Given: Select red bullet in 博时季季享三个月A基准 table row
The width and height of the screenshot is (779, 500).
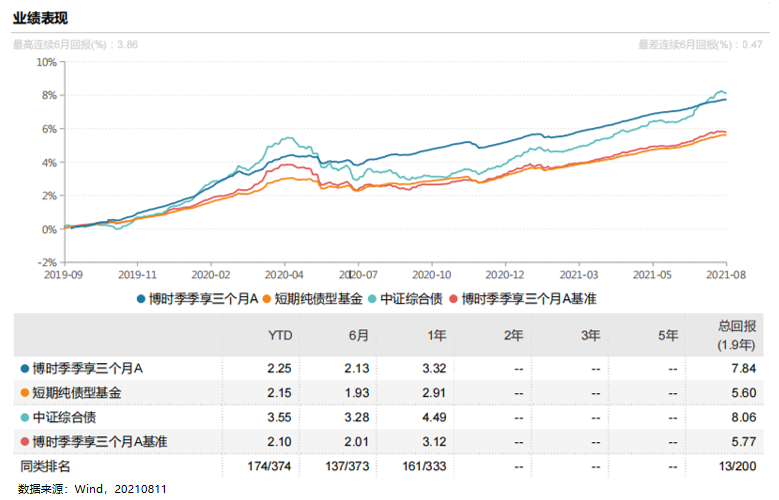Looking at the screenshot, I should 24,441.
